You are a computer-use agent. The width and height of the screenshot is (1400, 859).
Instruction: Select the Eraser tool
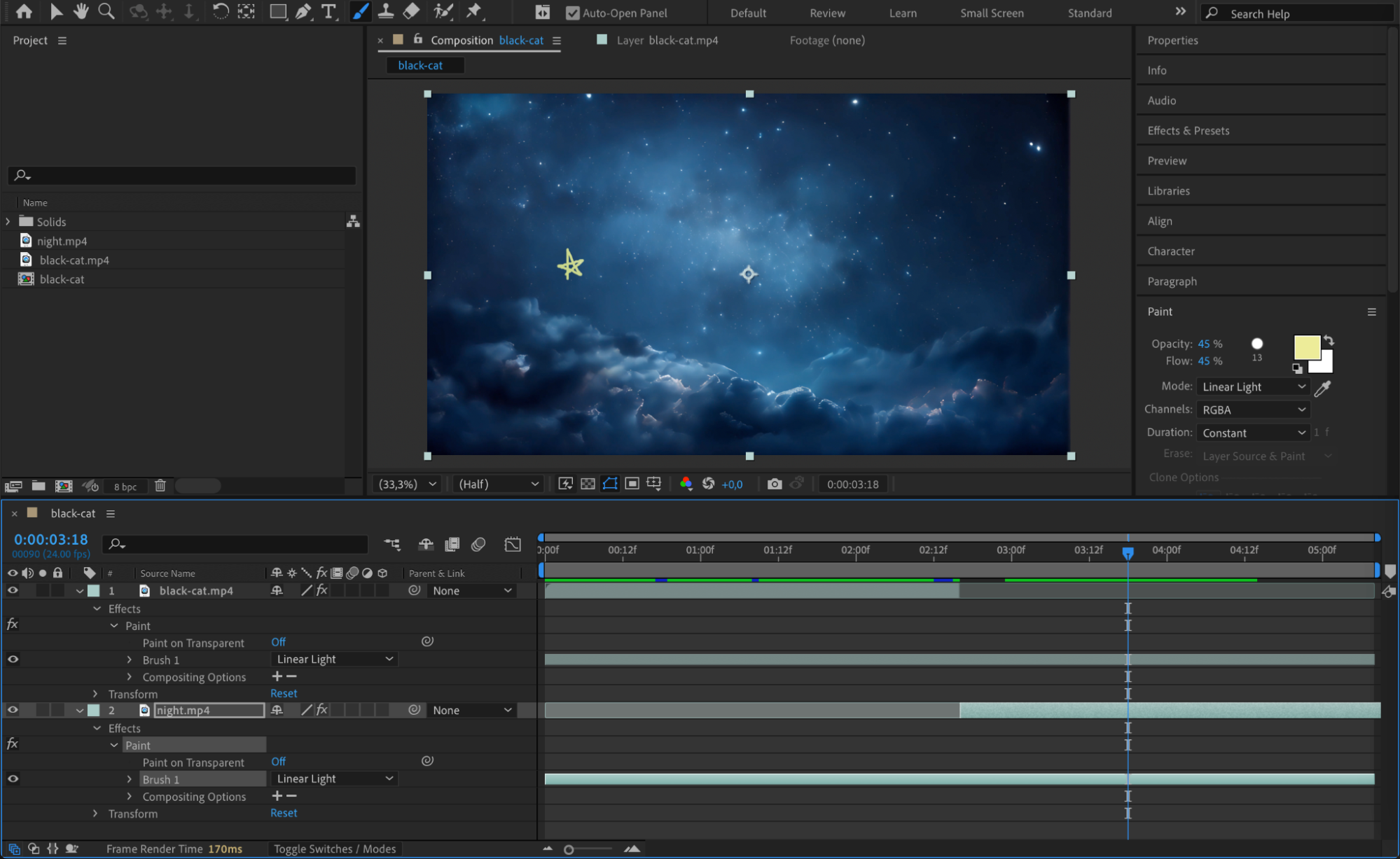coord(411,11)
